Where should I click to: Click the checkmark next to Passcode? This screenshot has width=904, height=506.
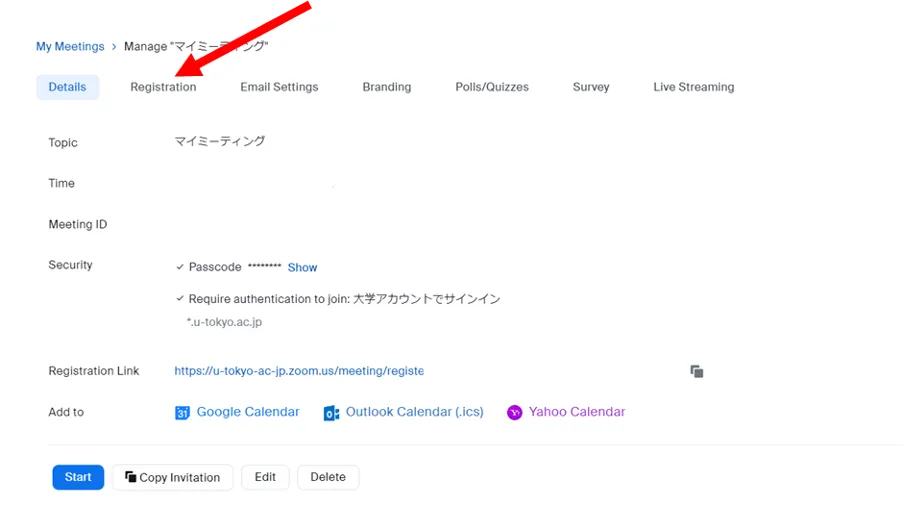[x=180, y=267]
